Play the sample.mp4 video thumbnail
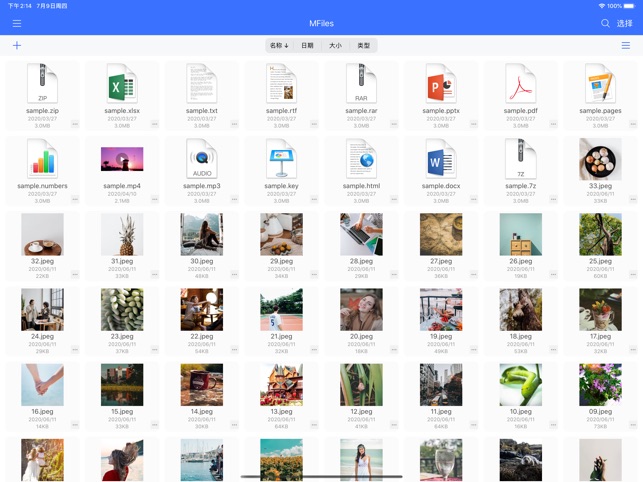The width and height of the screenshot is (643, 482). 122,160
